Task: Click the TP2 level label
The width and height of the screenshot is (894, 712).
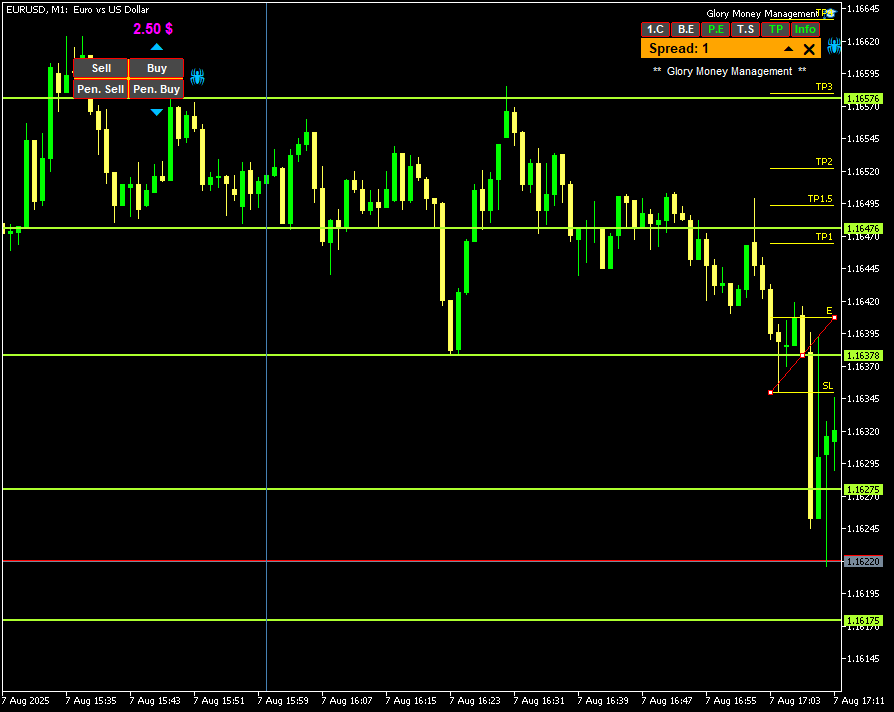Action: 824,162
